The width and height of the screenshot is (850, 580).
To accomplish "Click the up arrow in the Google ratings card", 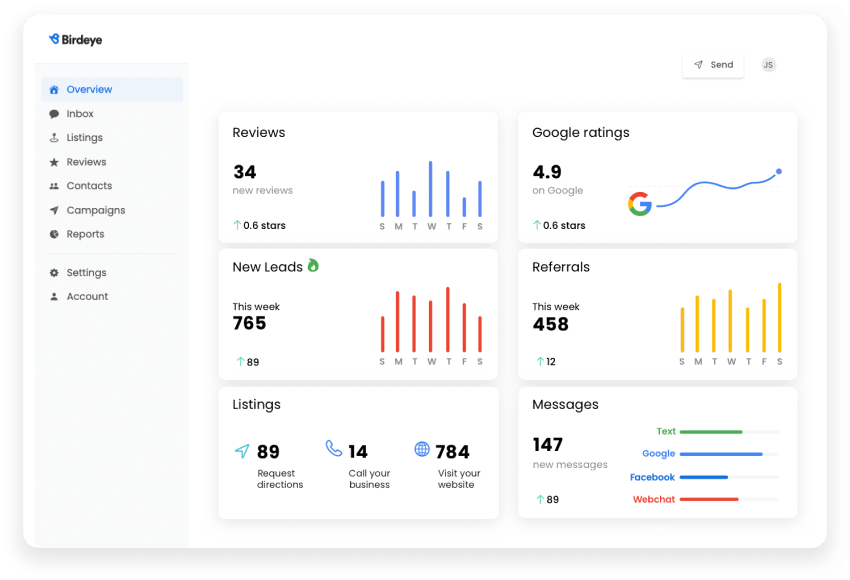I will tap(537, 225).
